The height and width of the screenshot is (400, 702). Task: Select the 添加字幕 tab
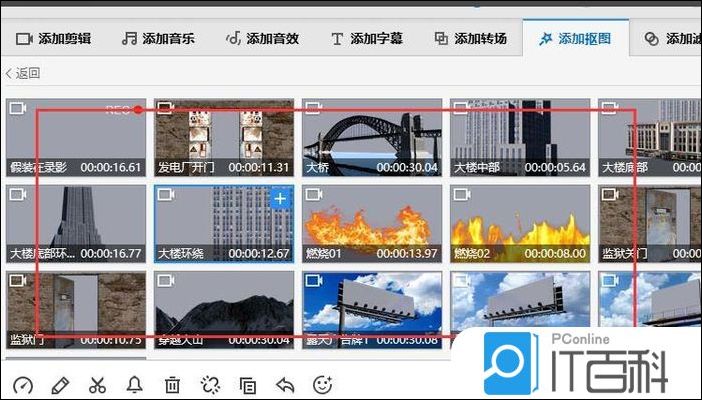tap(367, 39)
